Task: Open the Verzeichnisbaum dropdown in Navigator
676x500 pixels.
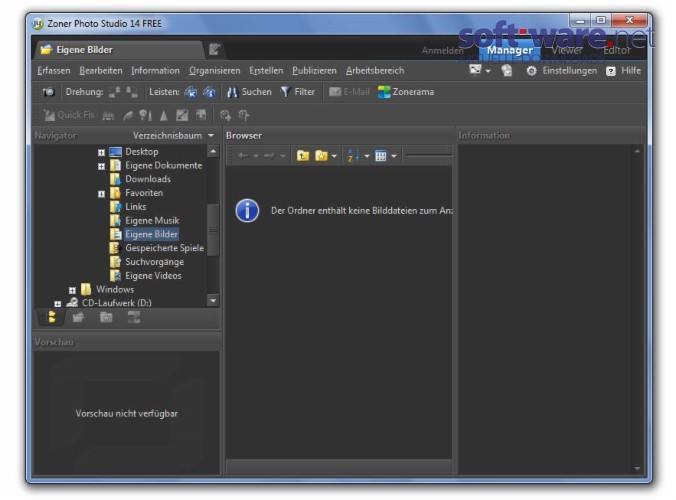Action: pos(173,135)
